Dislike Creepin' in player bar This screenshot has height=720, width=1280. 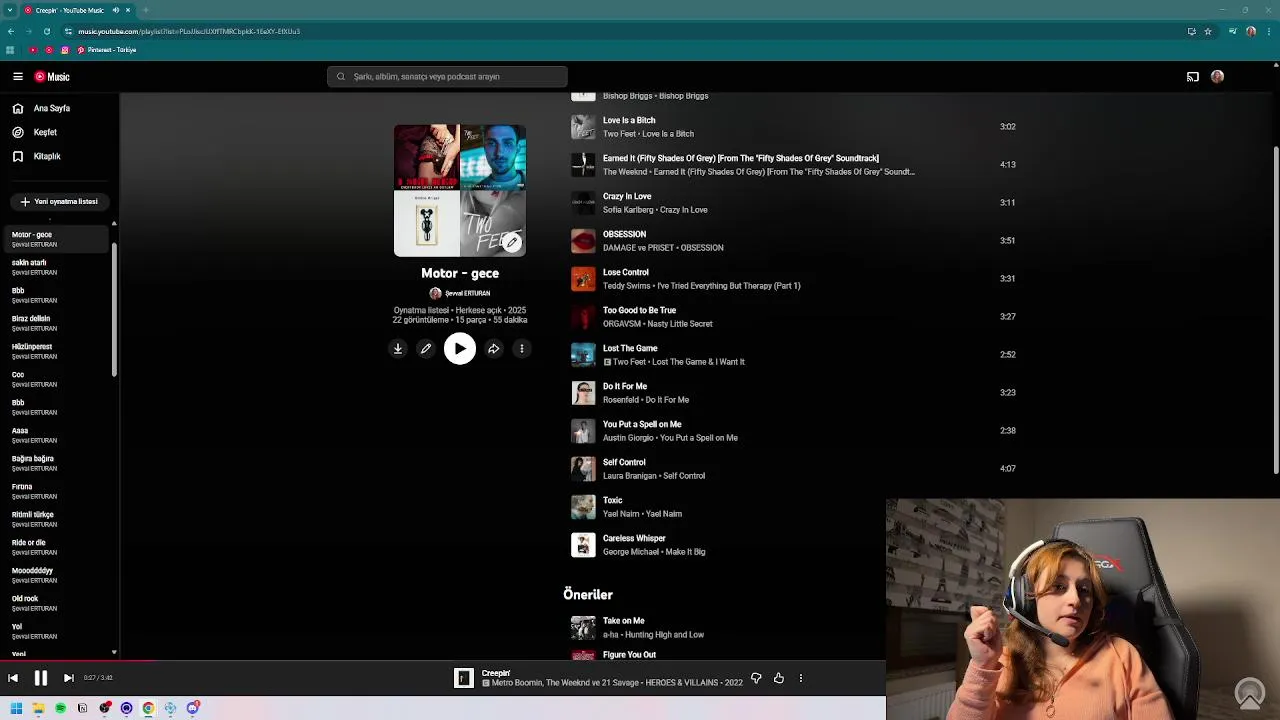(x=756, y=678)
